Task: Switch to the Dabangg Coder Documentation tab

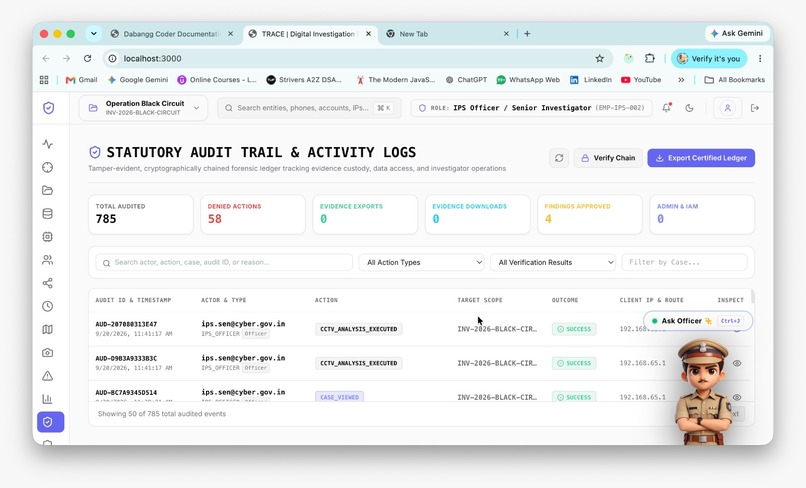Action: [x=171, y=34]
